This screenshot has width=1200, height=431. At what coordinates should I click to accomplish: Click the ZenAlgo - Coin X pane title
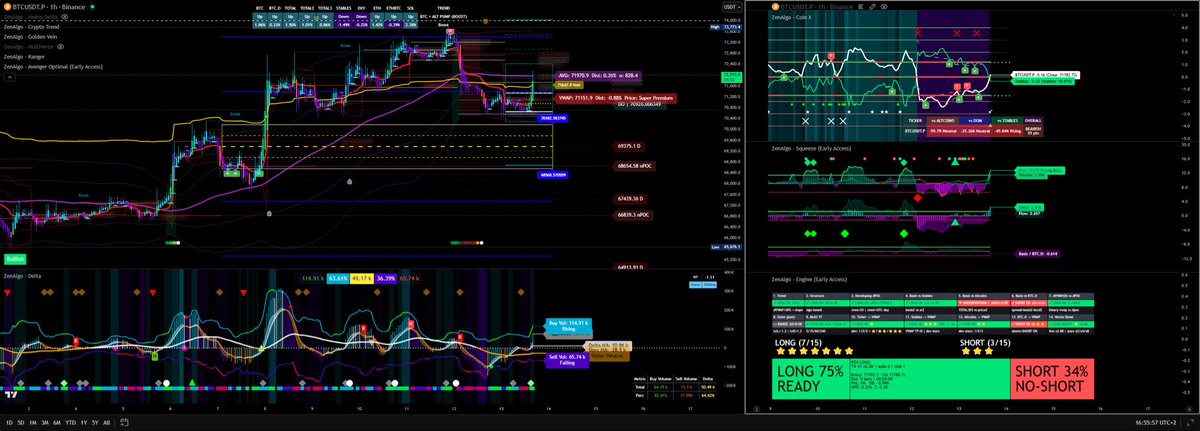(x=794, y=17)
